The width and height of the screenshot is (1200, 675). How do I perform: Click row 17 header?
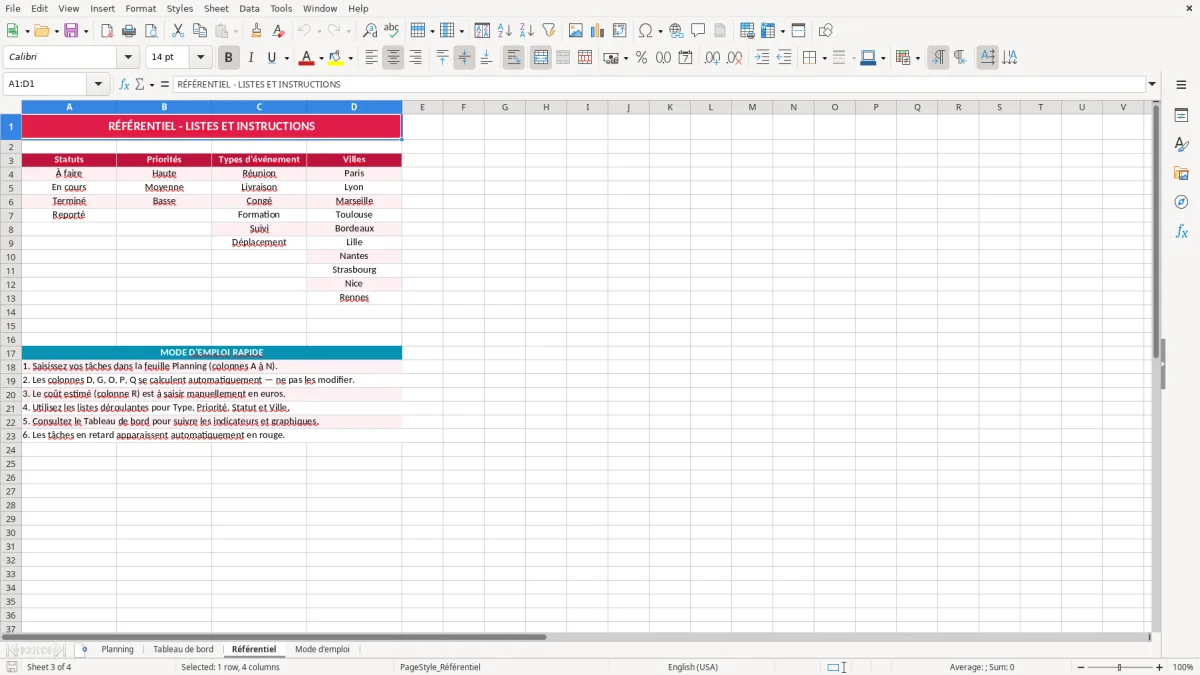10,353
